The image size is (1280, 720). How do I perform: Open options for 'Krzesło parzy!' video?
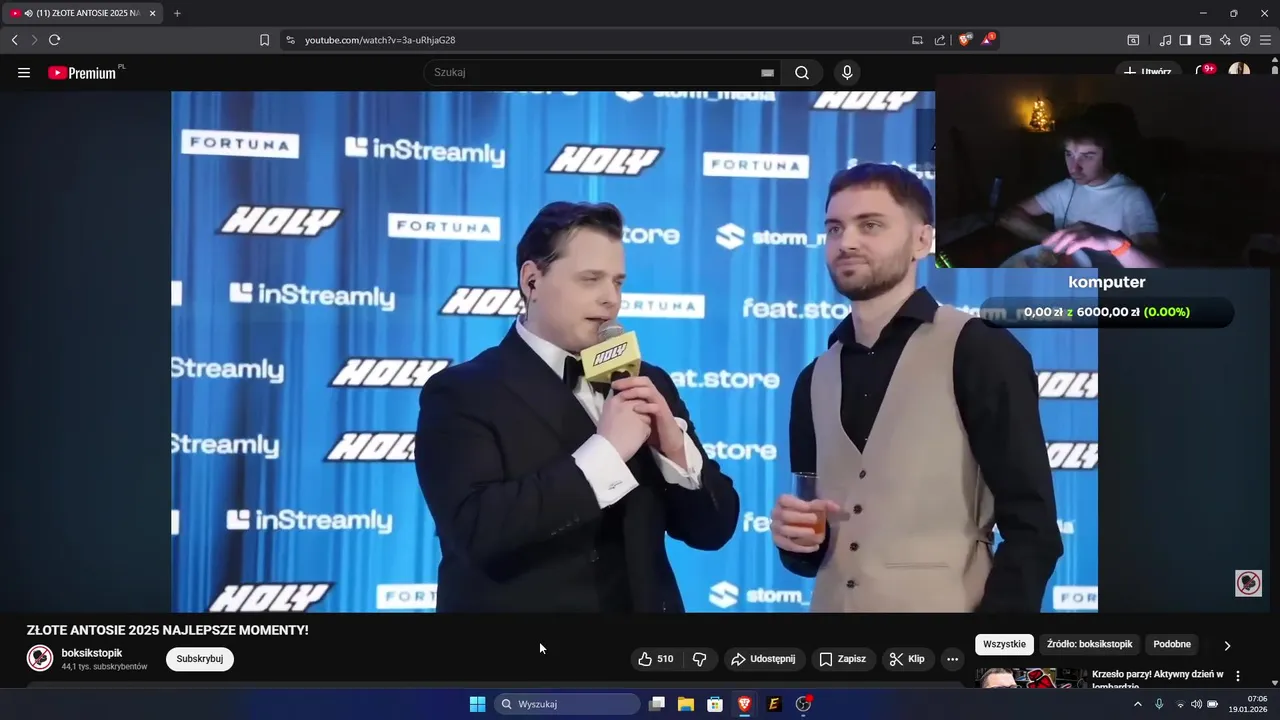1238,676
